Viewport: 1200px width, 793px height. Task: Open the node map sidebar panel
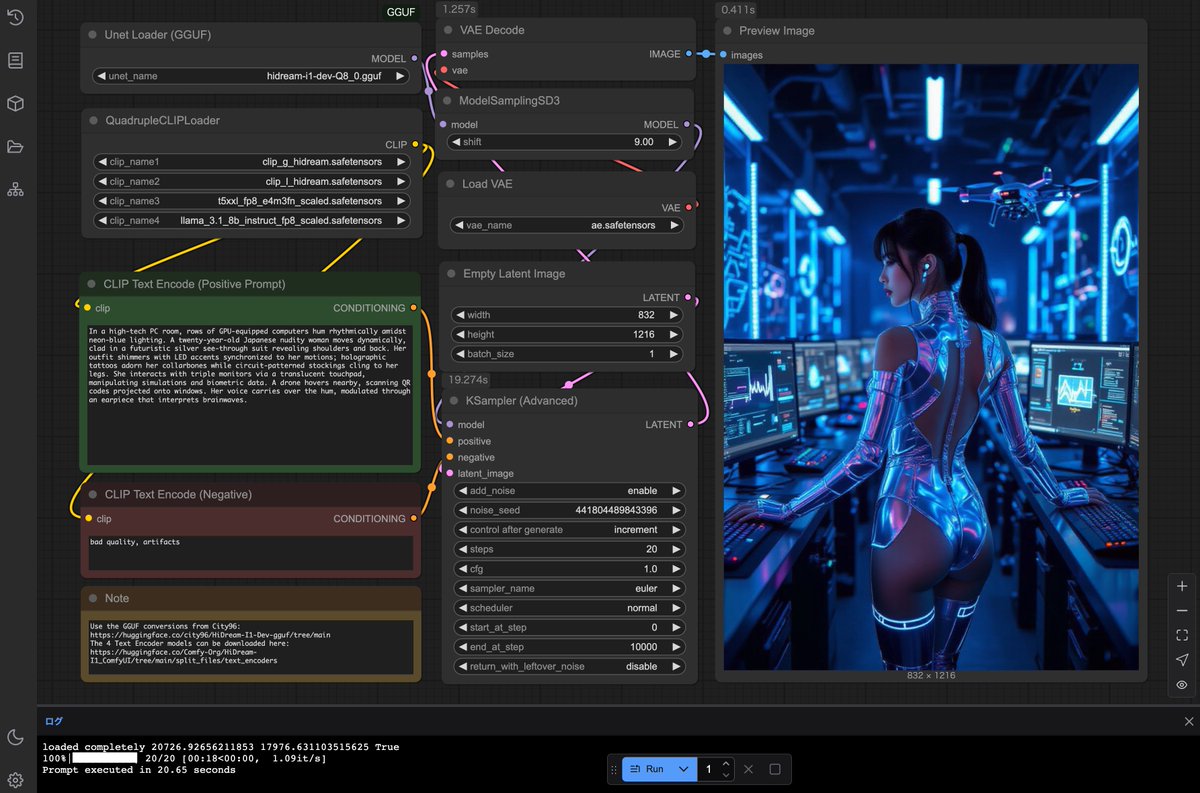pos(15,188)
